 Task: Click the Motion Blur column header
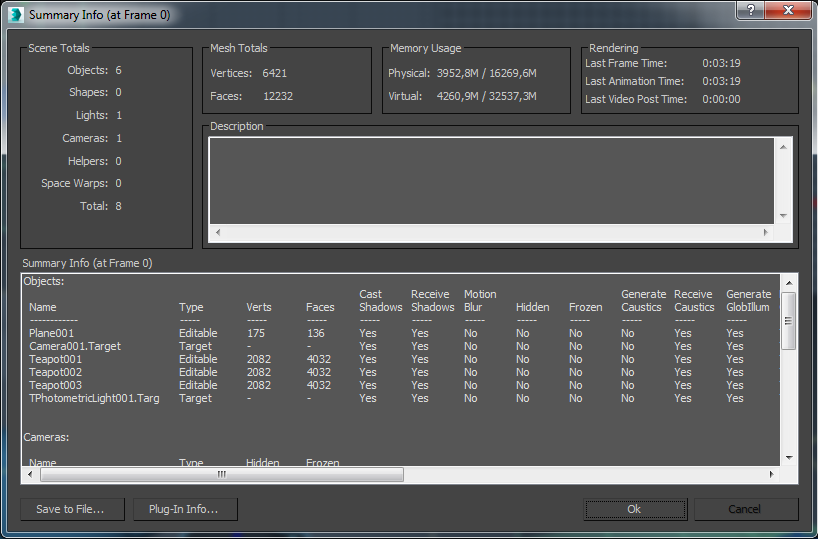pyautogui.click(x=480, y=301)
